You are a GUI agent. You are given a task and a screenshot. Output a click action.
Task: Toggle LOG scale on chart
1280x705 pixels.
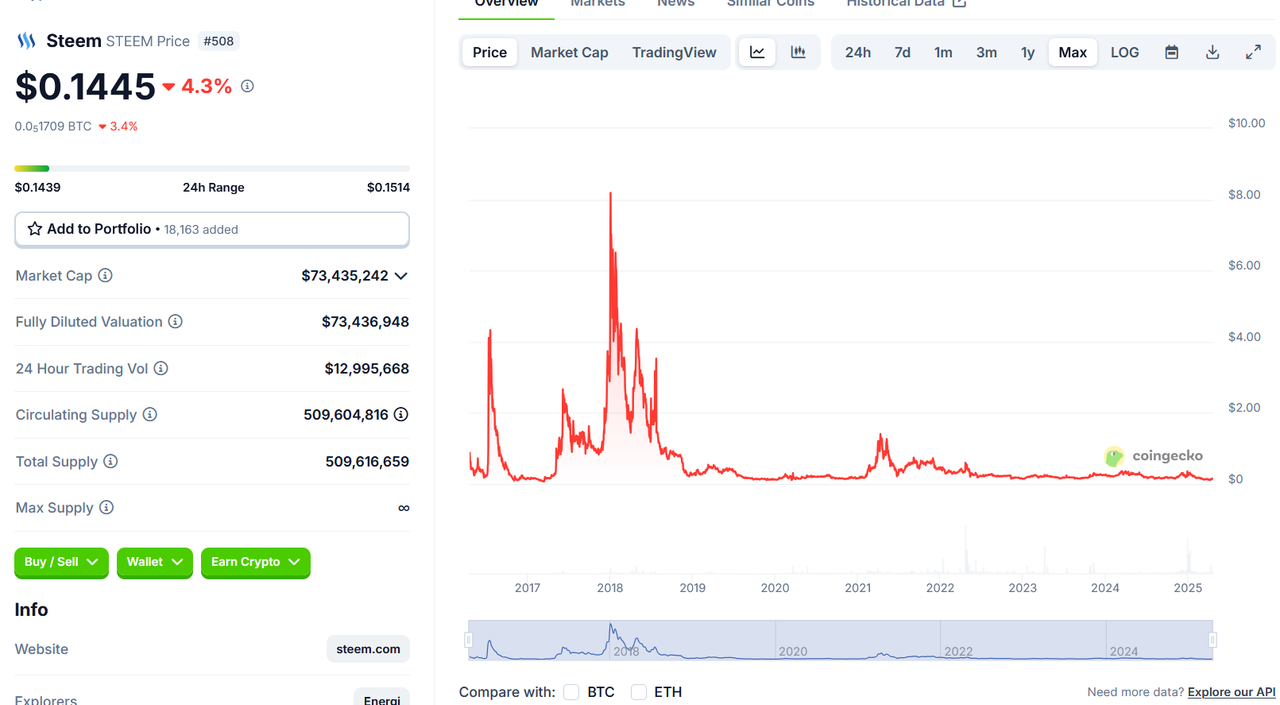click(1124, 52)
